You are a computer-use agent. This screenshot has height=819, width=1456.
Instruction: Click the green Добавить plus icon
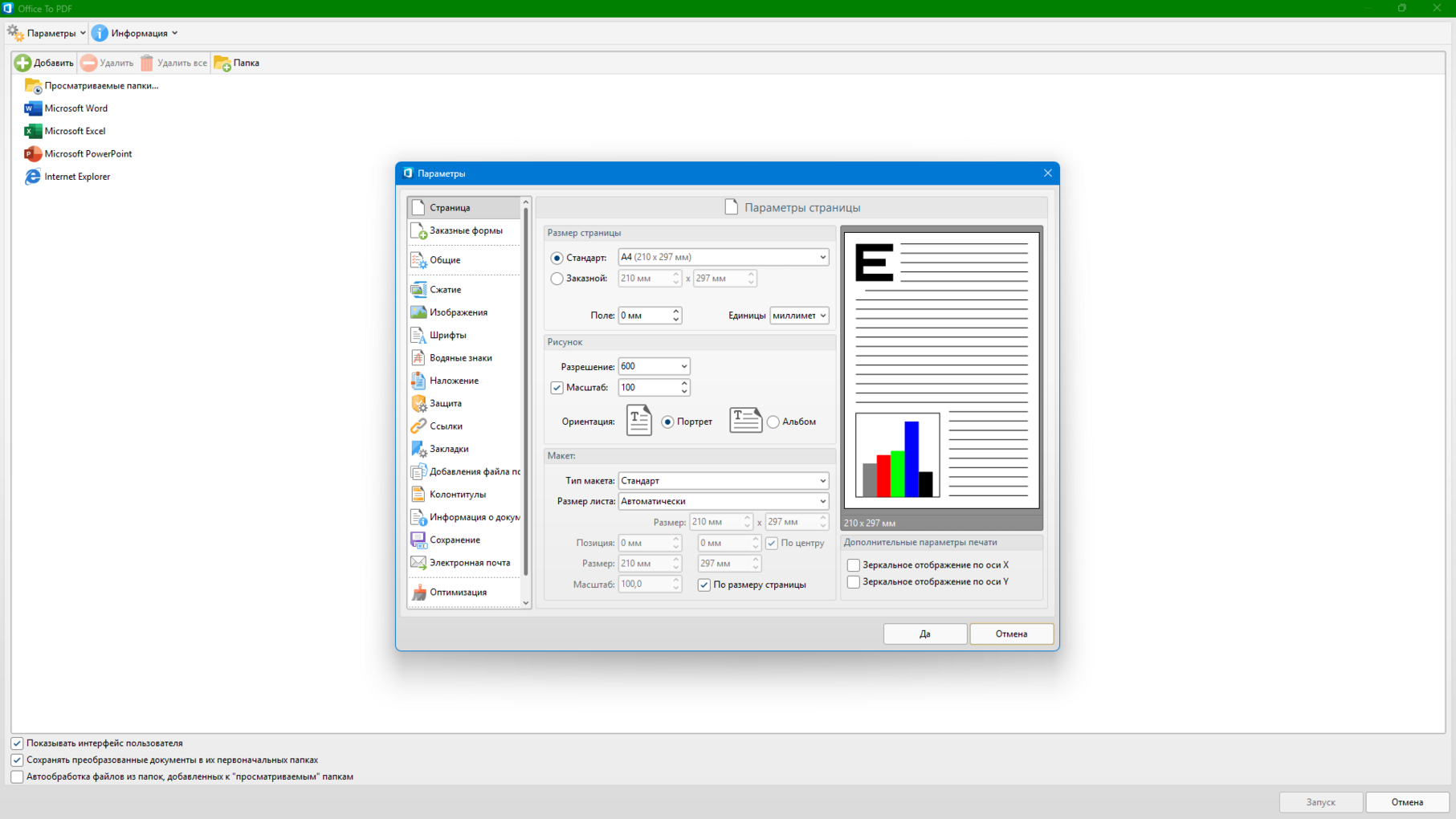pyautogui.click(x=22, y=63)
